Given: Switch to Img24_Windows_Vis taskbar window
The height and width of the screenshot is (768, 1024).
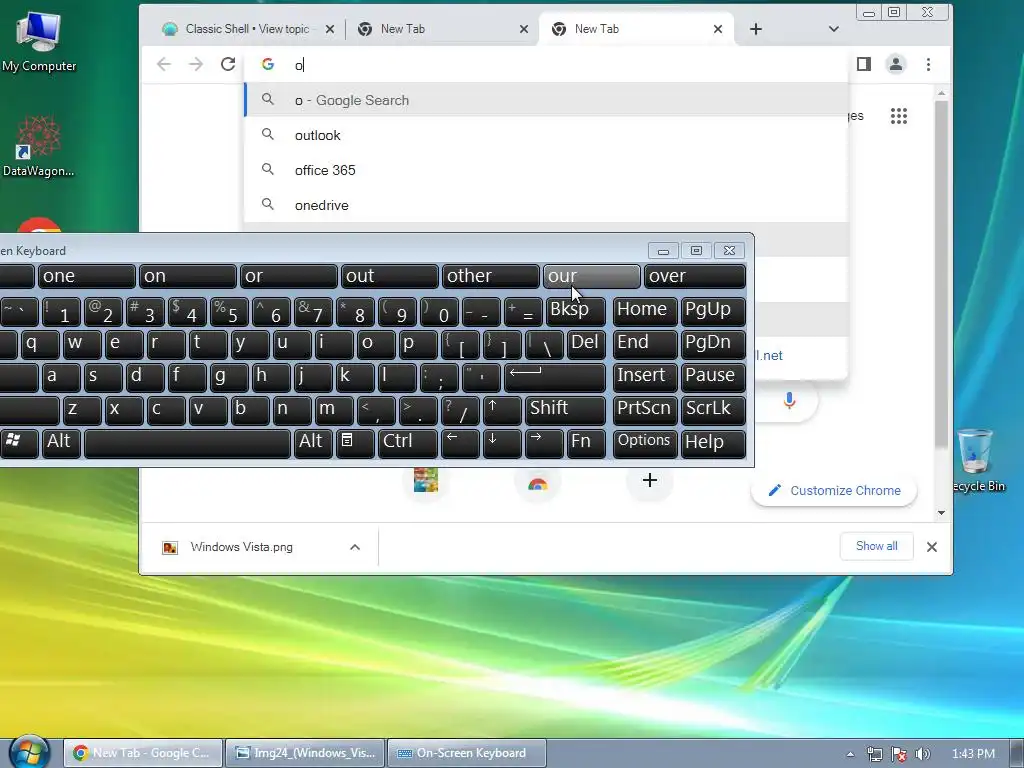Looking at the screenshot, I should [306, 753].
